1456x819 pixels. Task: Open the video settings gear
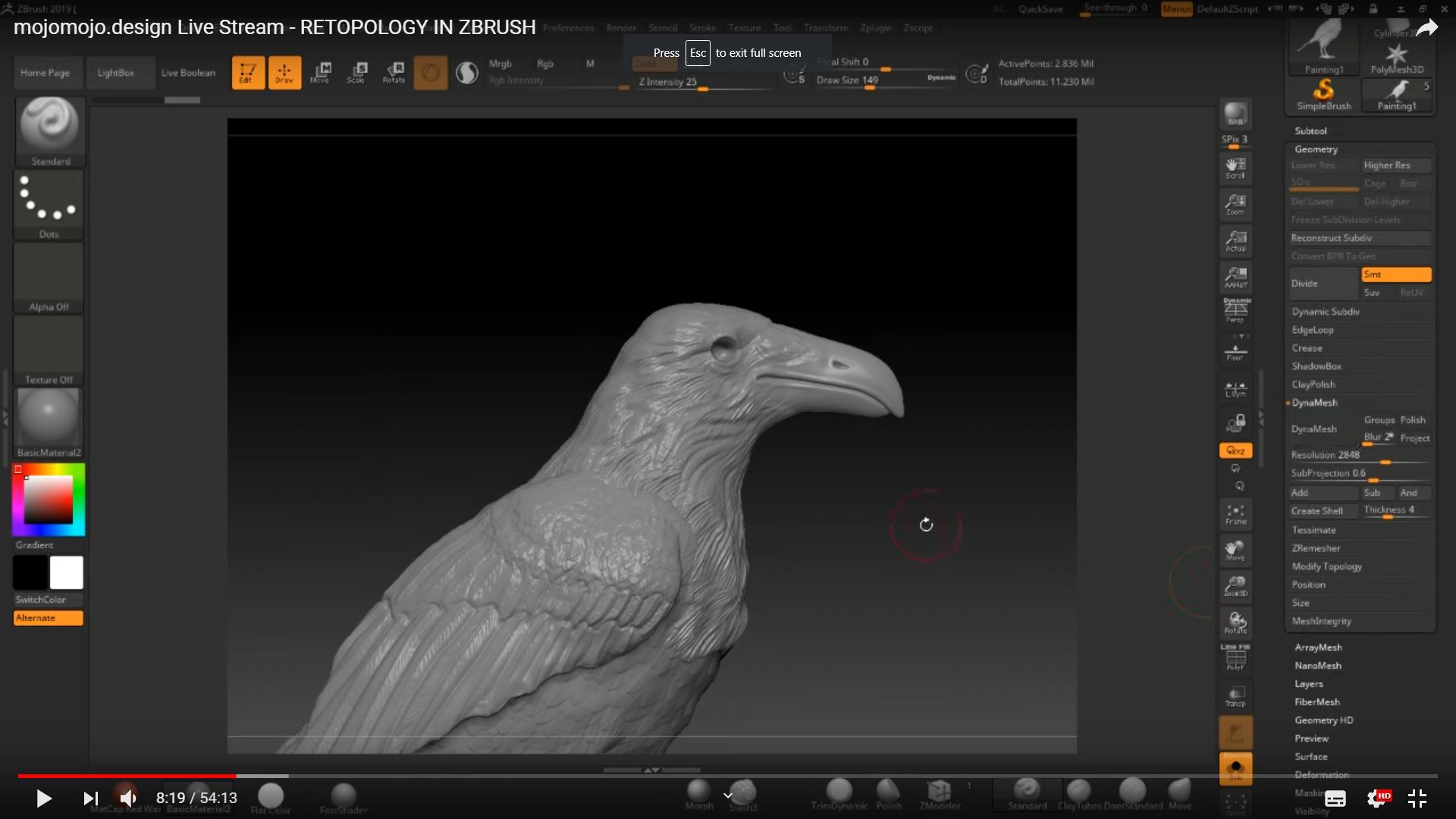[x=1378, y=799]
